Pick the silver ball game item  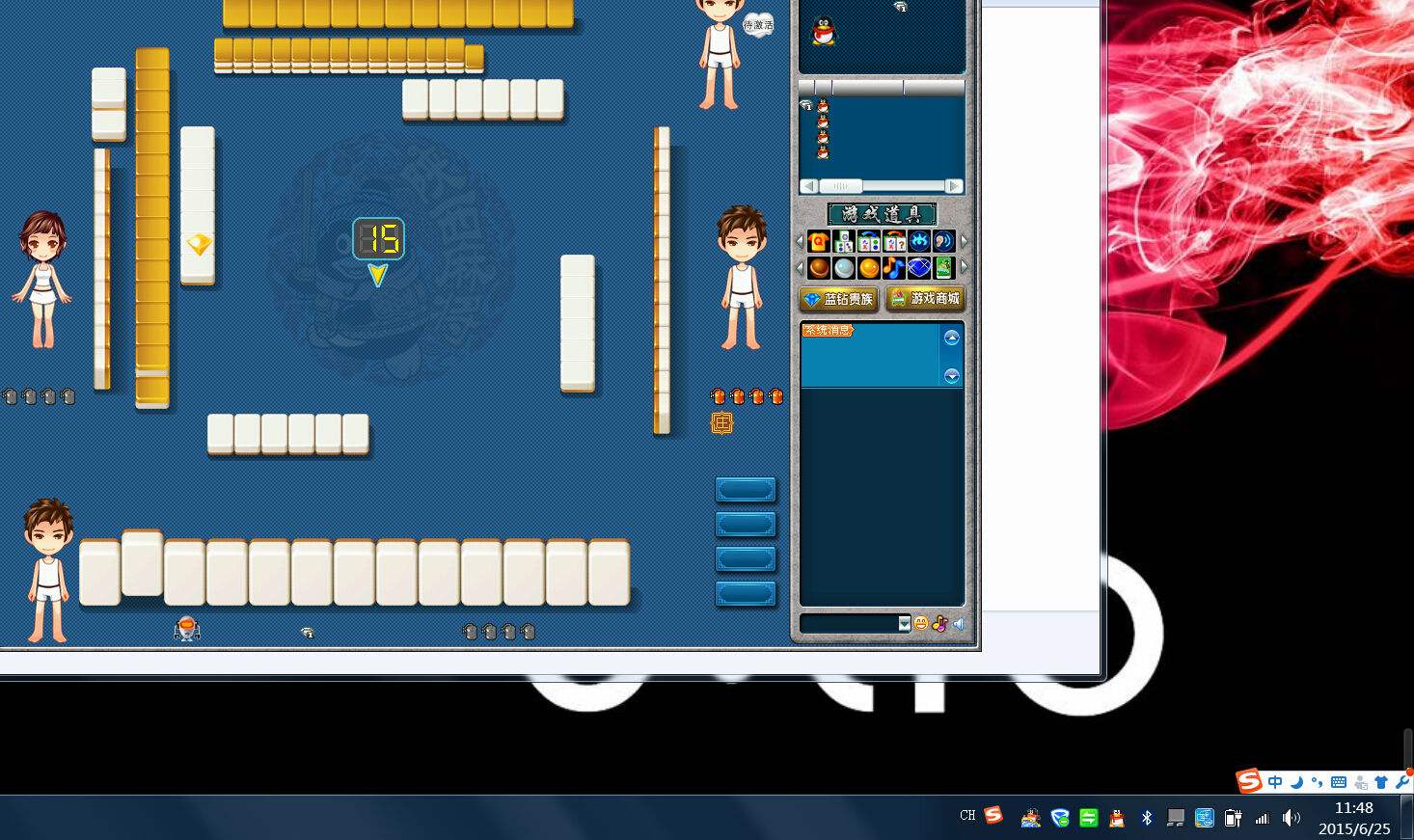pyautogui.click(x=844, y=268)
